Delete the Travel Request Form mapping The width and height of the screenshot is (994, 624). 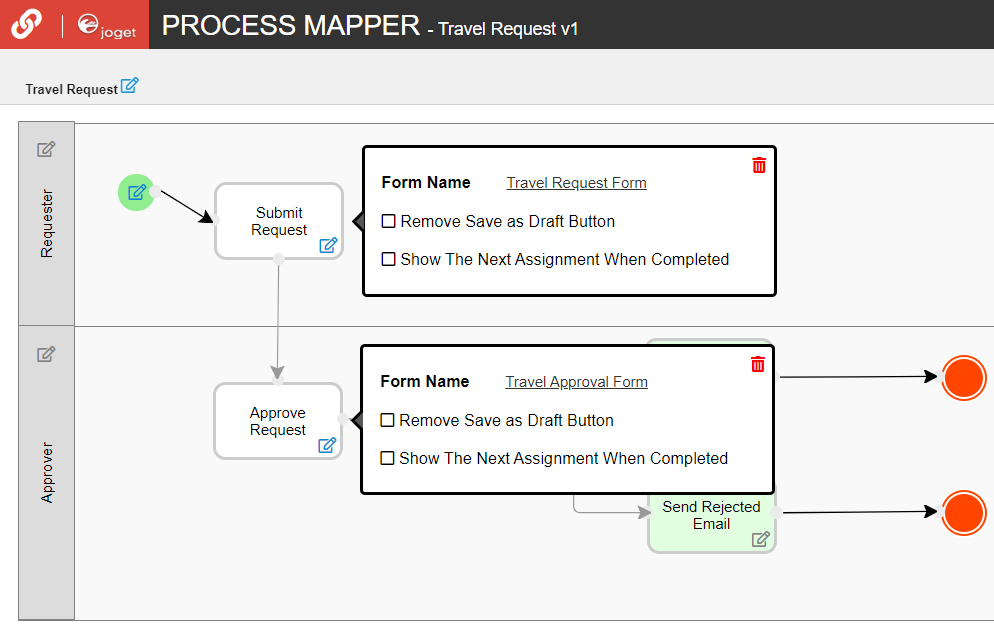(759, 165)
